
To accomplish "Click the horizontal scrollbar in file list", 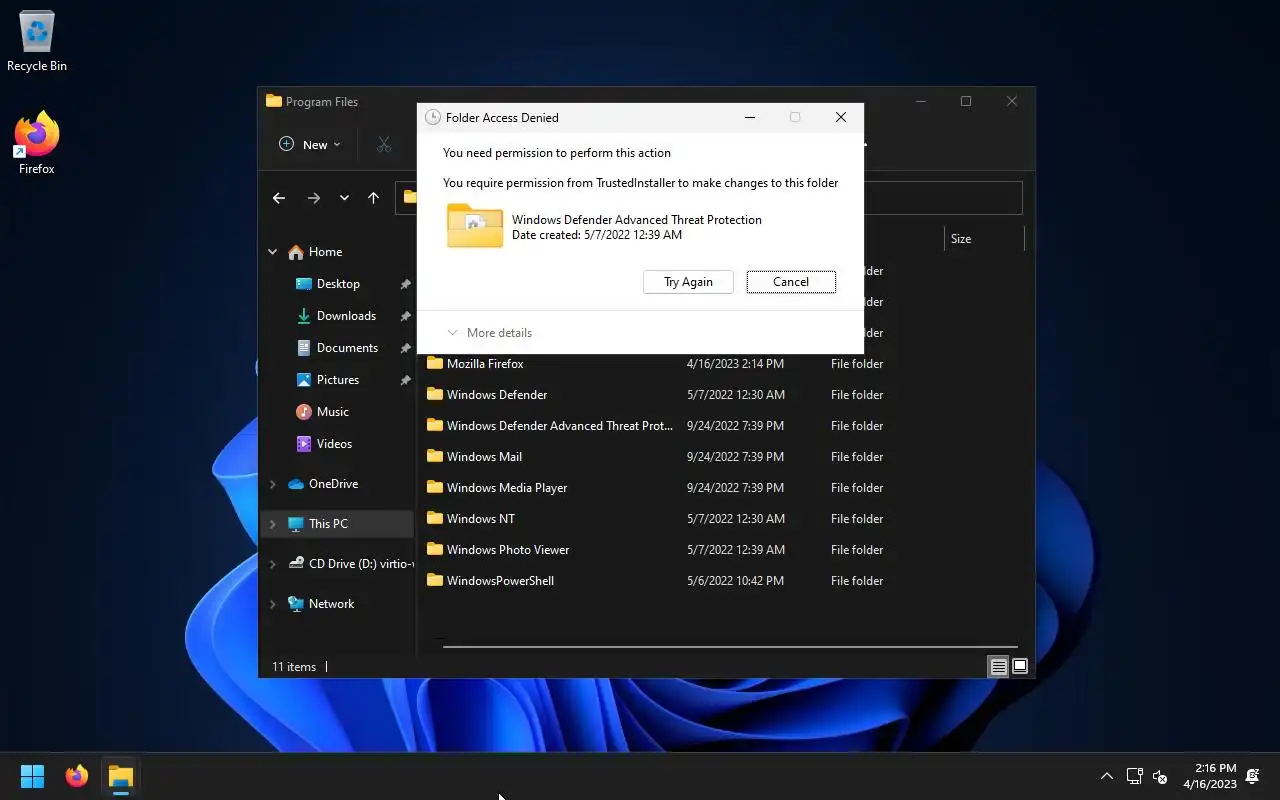I will (730, 647).
